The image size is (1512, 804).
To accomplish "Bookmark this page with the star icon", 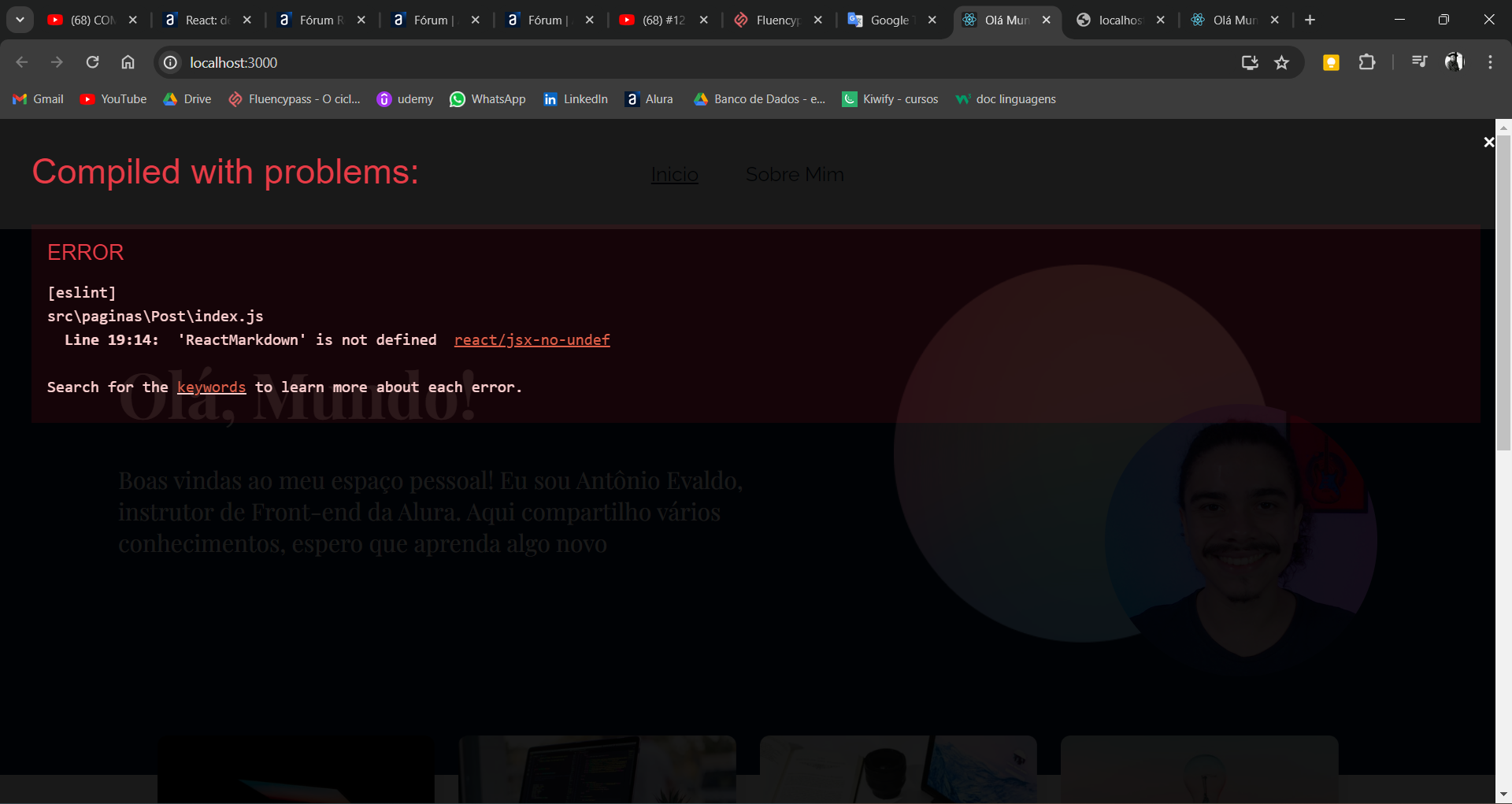I will [1282, 62].
